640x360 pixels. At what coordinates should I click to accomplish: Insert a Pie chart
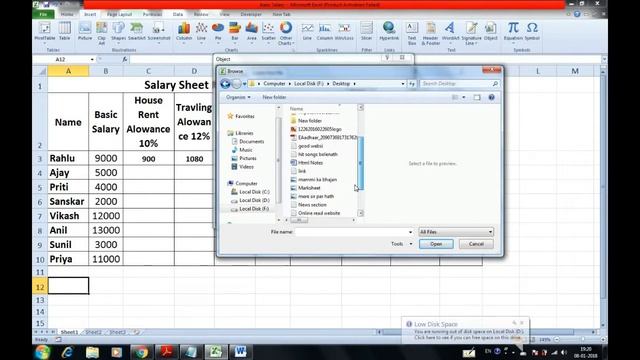[x=218, y=32]
